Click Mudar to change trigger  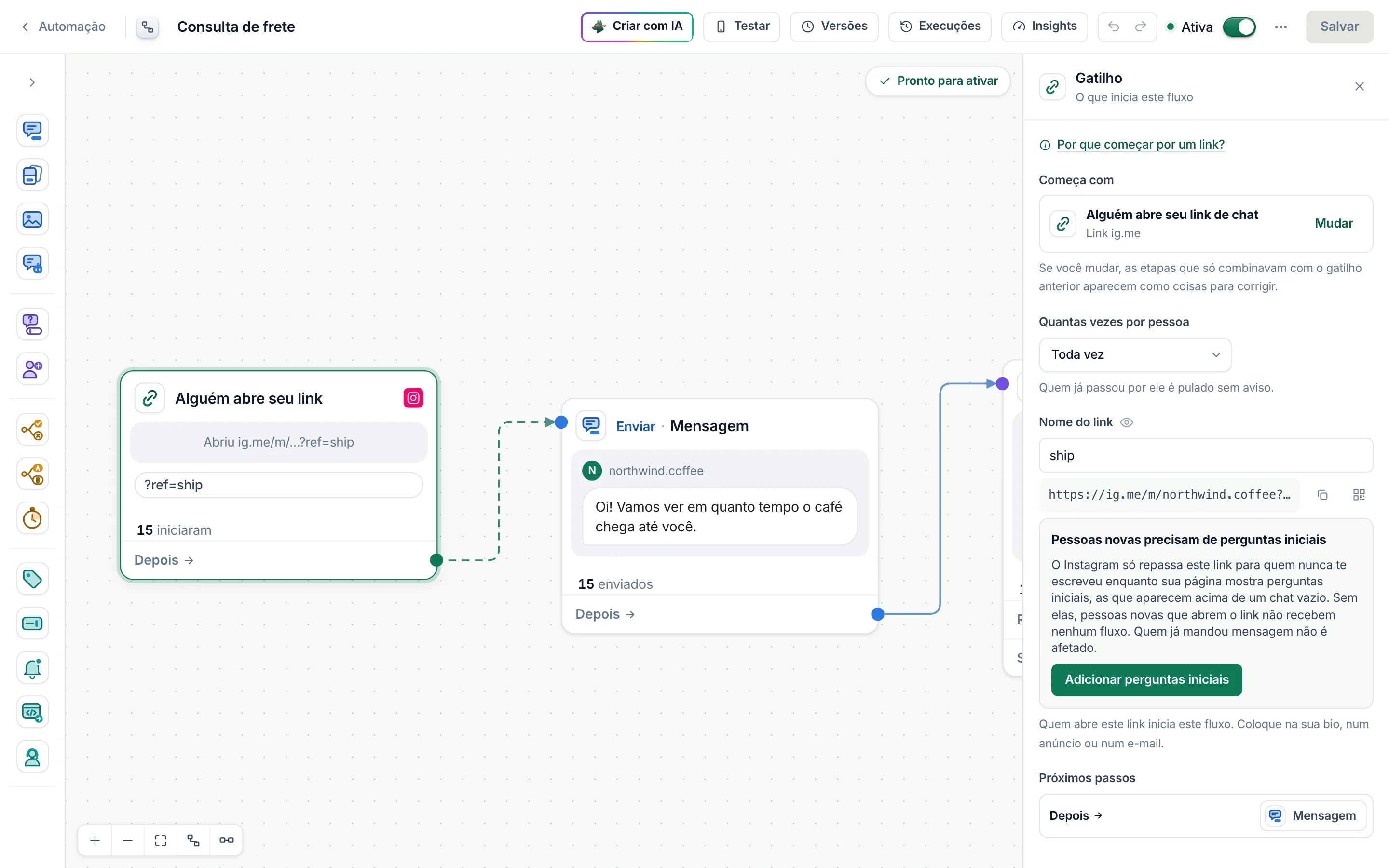[1334, 223]
